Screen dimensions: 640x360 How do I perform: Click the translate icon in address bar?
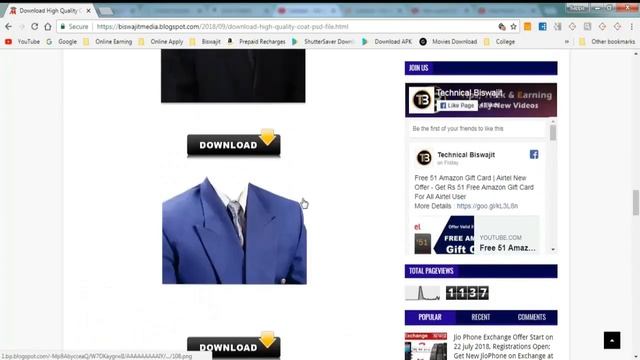[x=502, y=27]
